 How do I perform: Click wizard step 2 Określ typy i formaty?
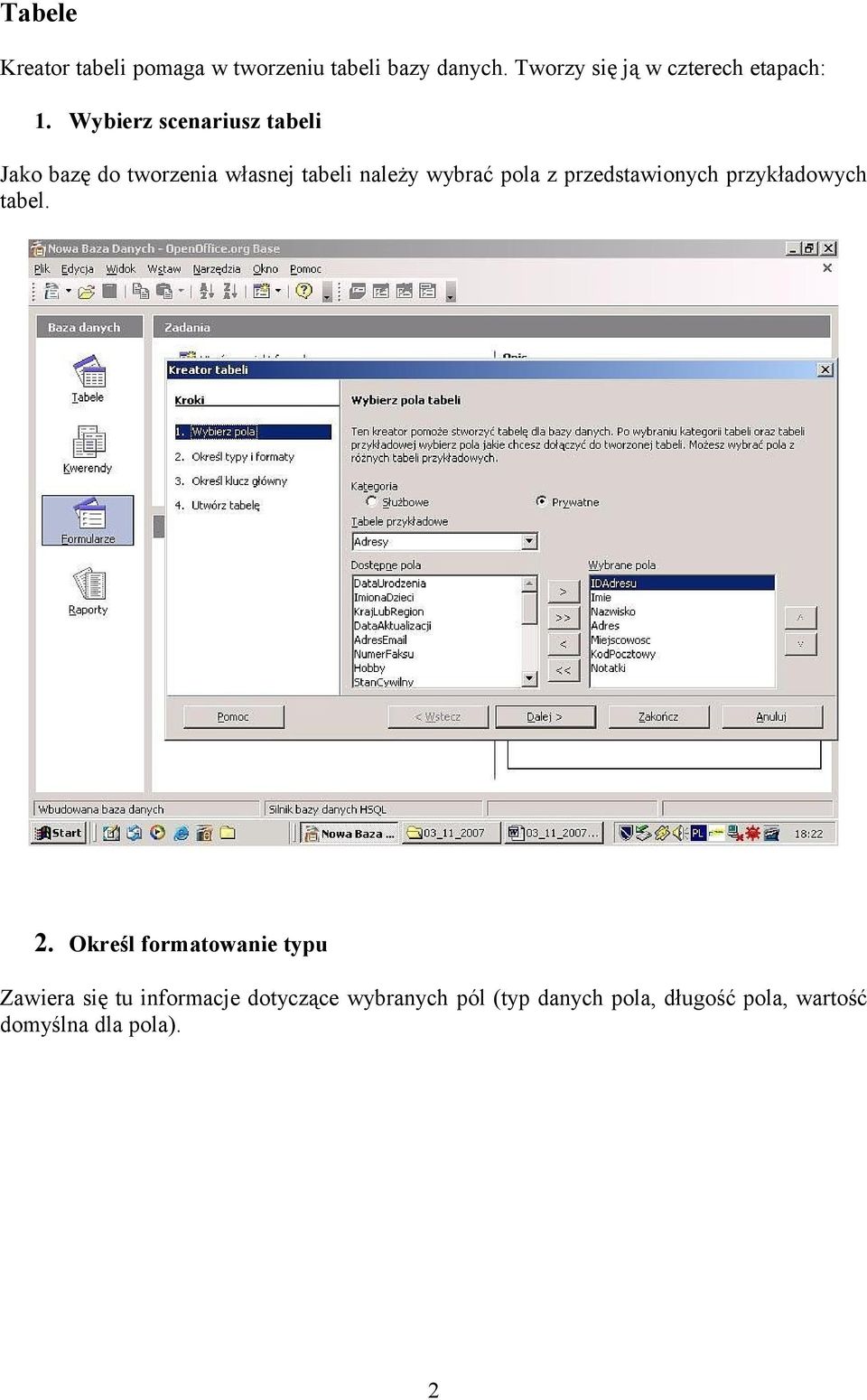pyautogui.click(x=235, y=457)
